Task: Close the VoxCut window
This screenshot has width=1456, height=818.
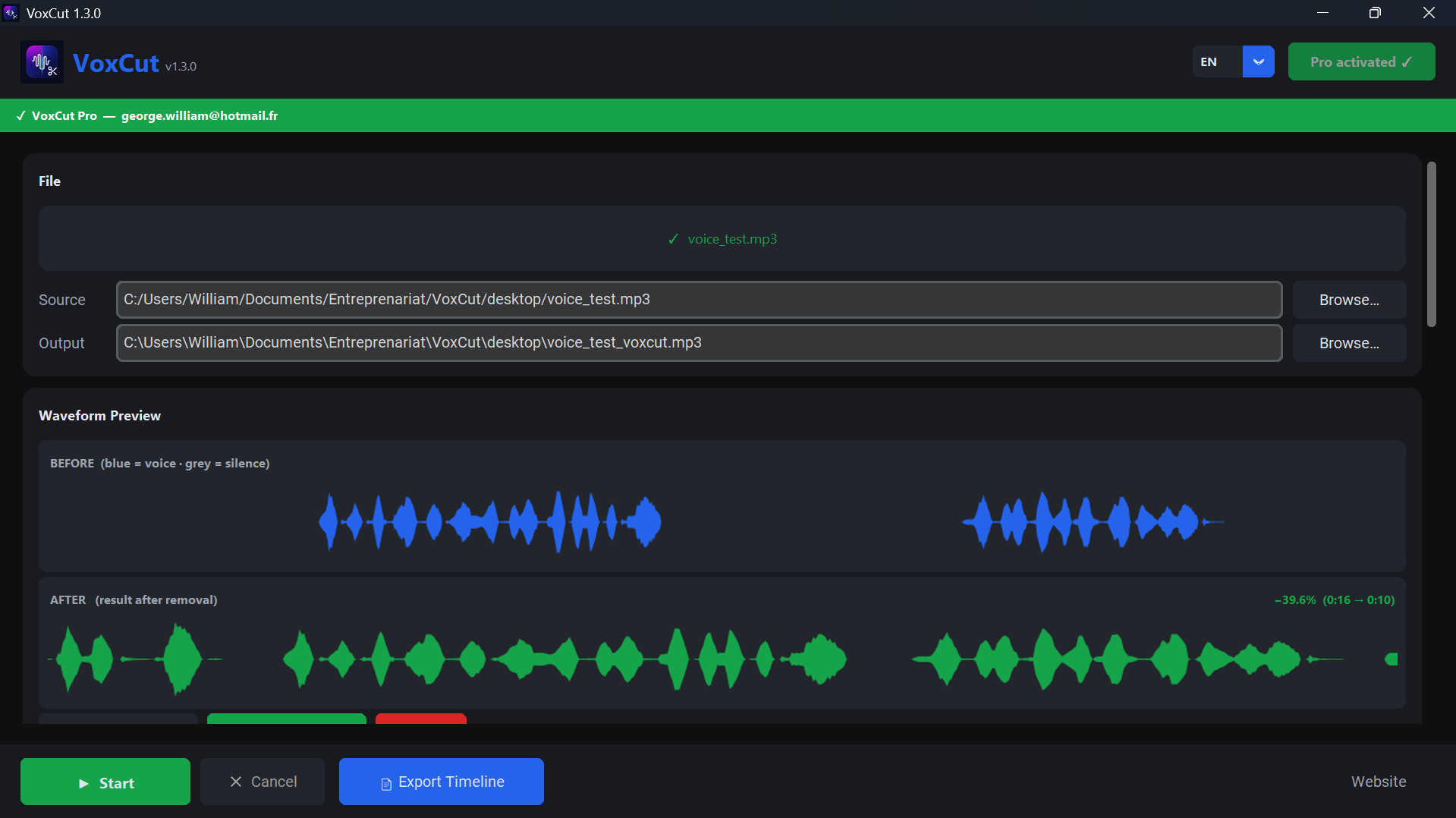Action: click(1429, 13)
